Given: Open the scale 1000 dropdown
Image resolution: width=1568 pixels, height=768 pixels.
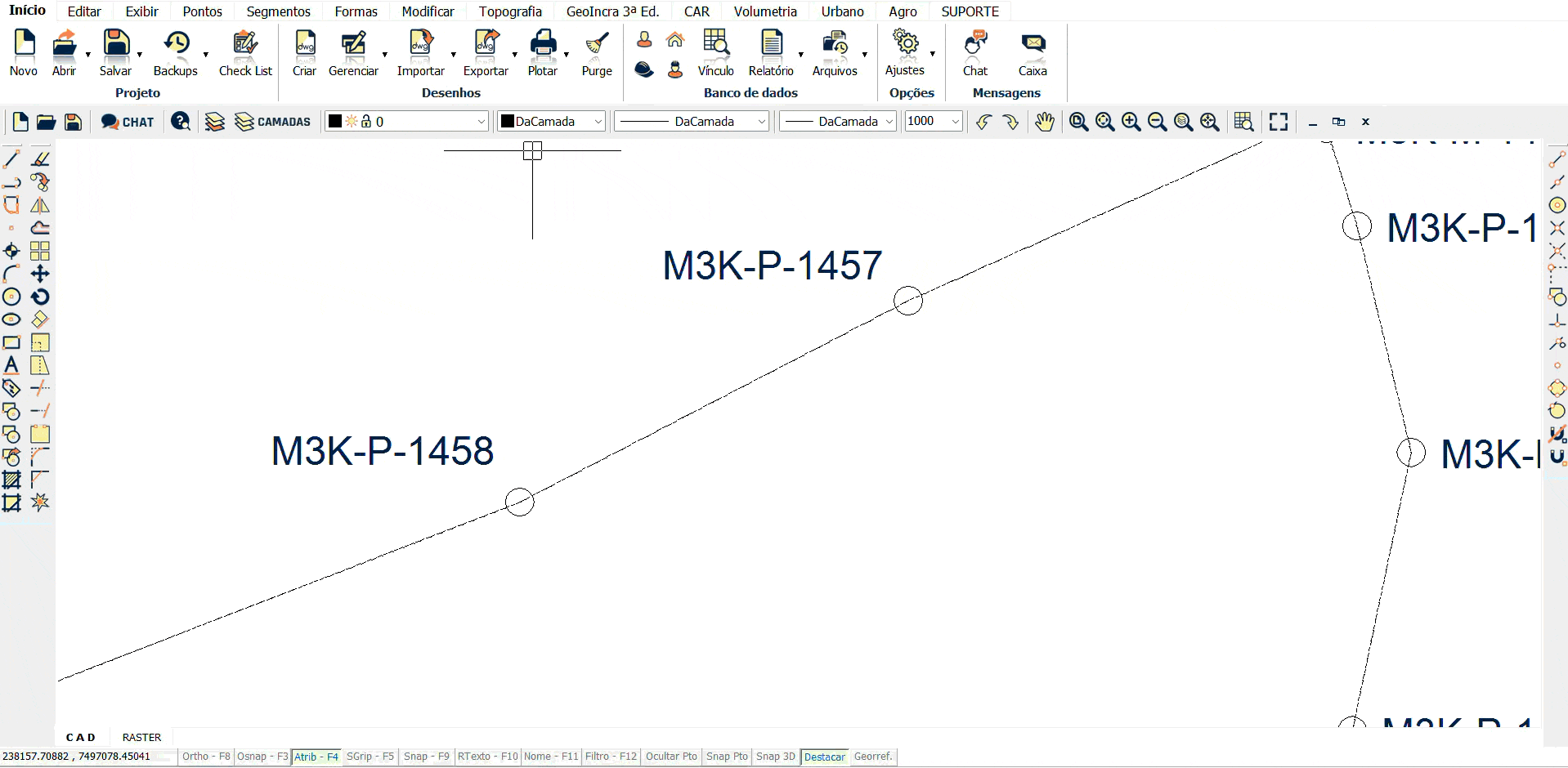Looking at the screenshot, I should [x=955, y=122].
